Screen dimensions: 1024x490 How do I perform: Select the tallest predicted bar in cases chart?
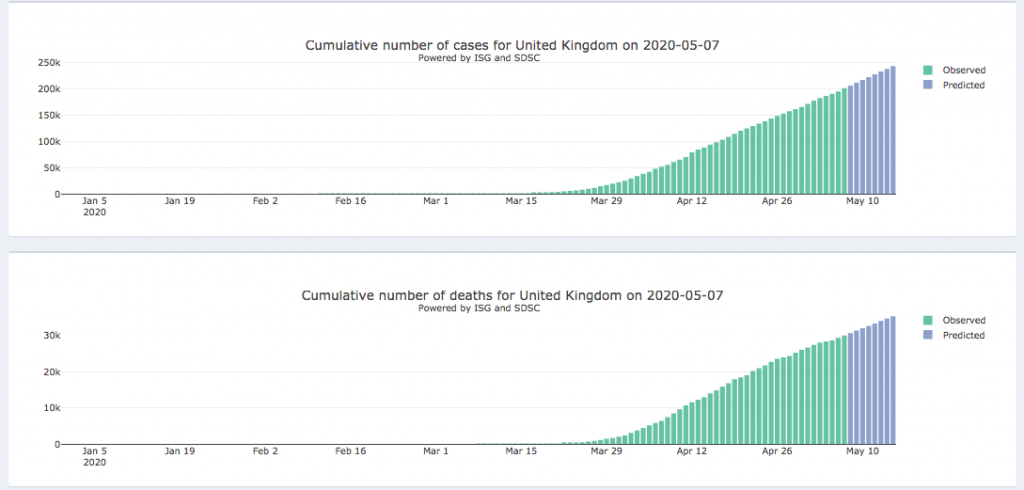(x=892, y=130)
